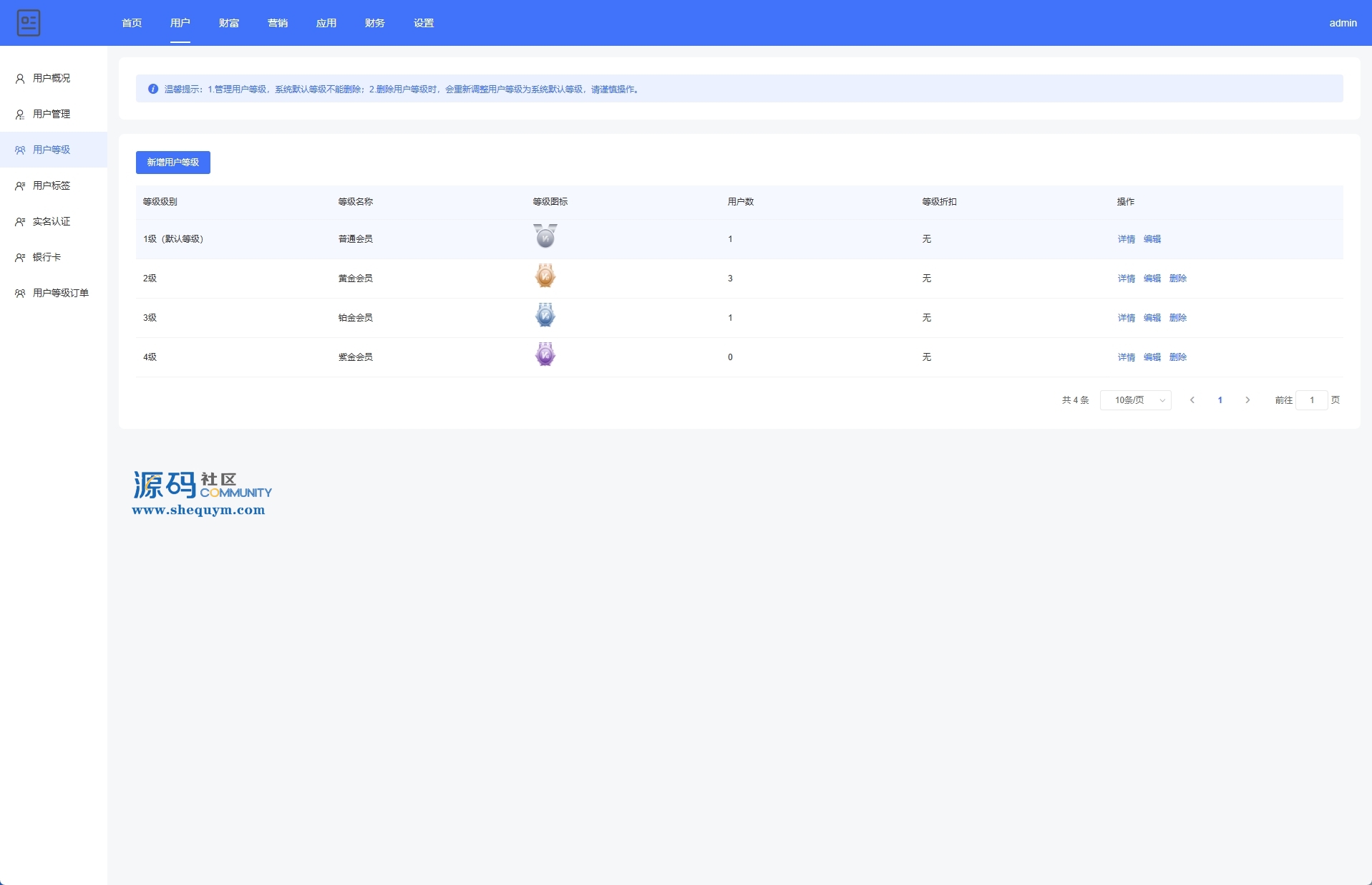Switch to the 财富 top menu
Viewport: 1372px width, 885px height.
point(229,23)
